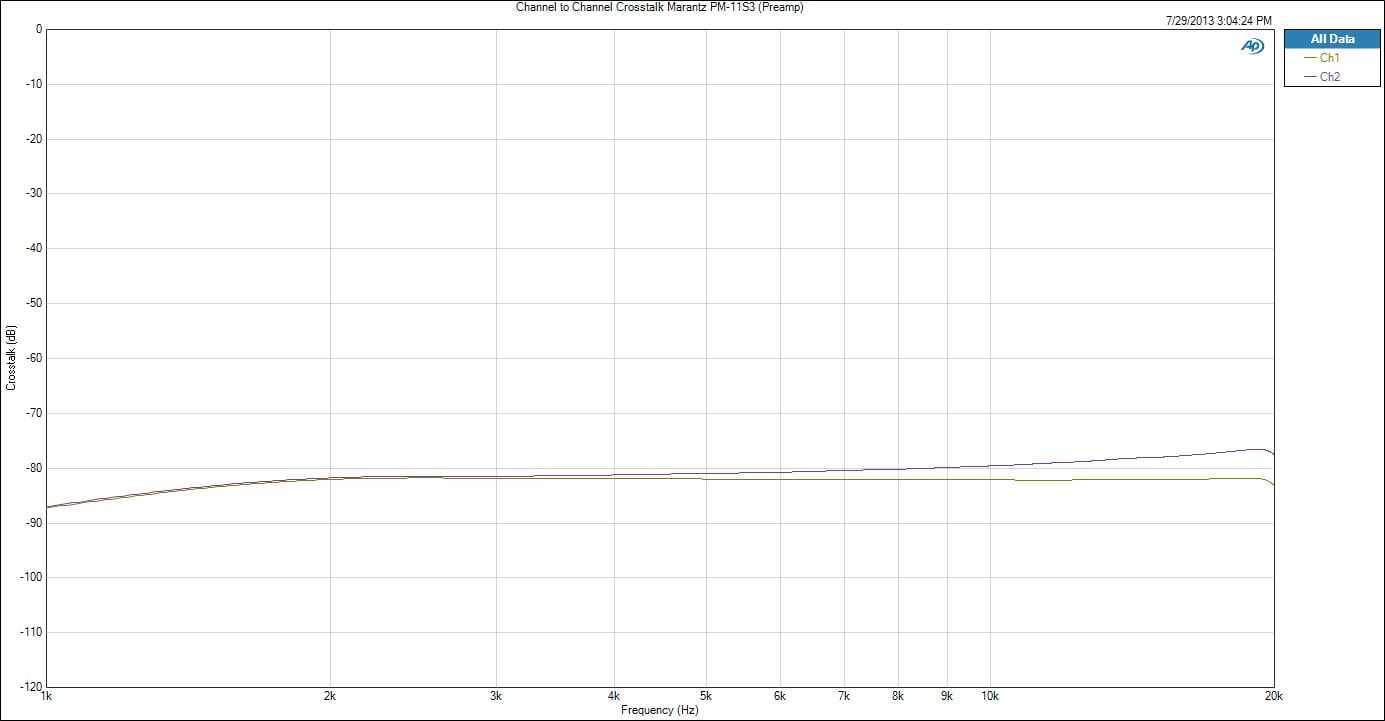
Task: Click the purple Ch2 line swatch in legend
Action: (1311, 76)
